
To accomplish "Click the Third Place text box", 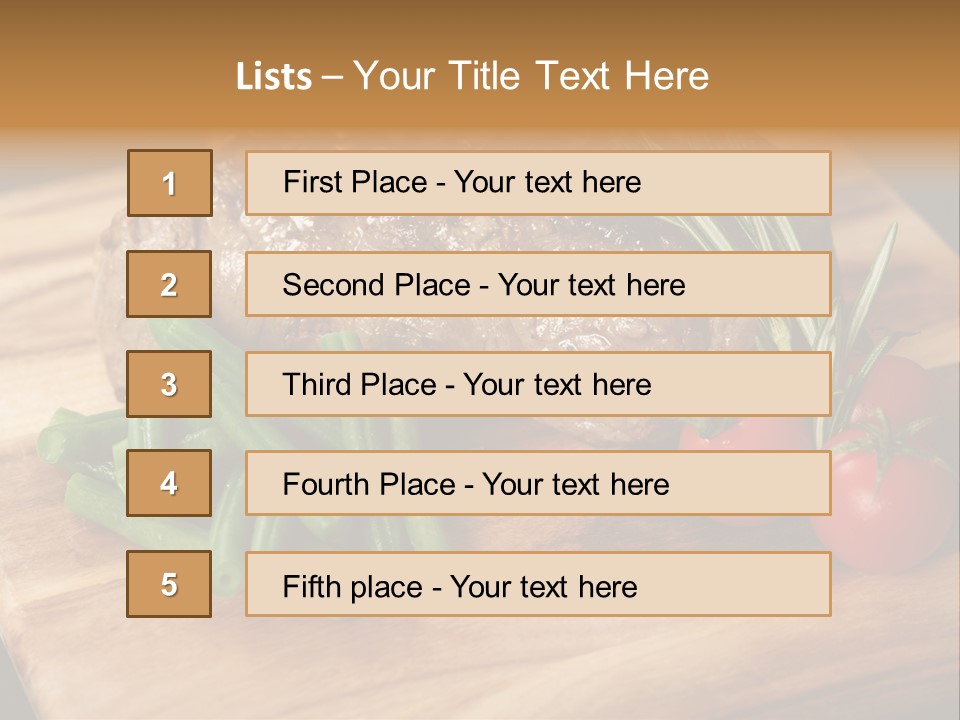I will click(538, 384).
